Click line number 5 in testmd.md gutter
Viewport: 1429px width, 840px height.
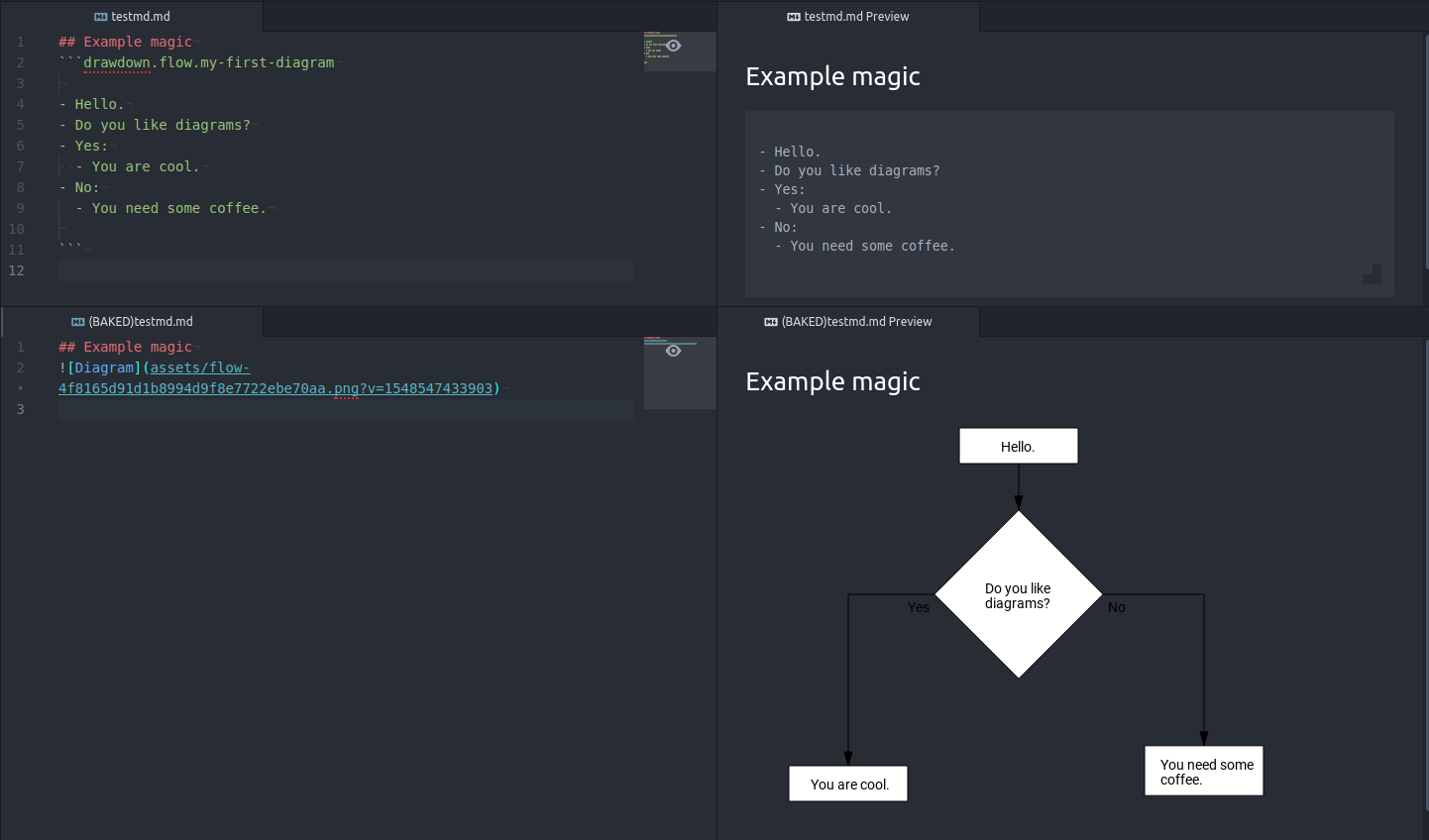[20, 125]
